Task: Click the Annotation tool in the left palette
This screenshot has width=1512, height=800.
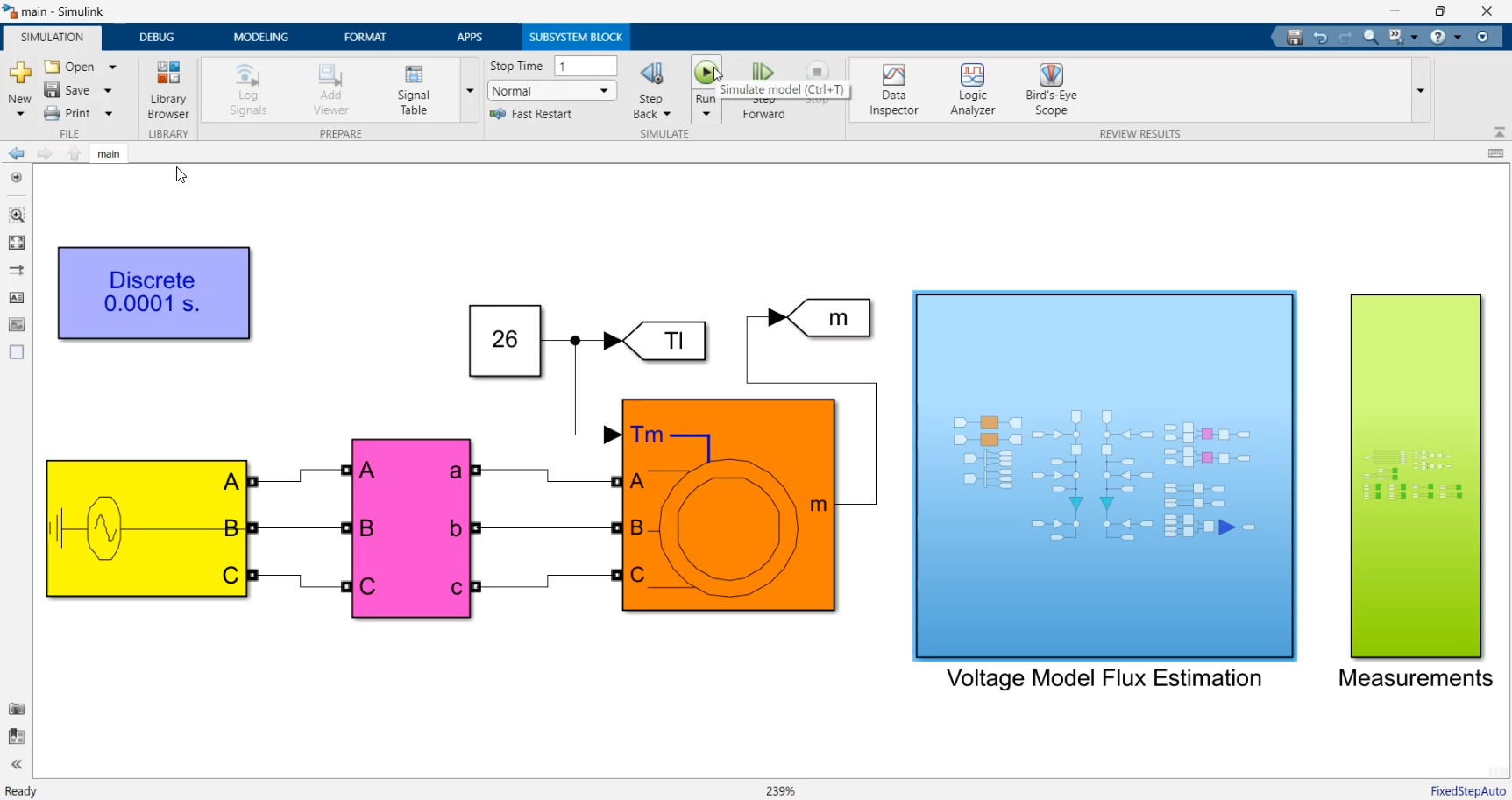Action: click(x=17, y=298)
